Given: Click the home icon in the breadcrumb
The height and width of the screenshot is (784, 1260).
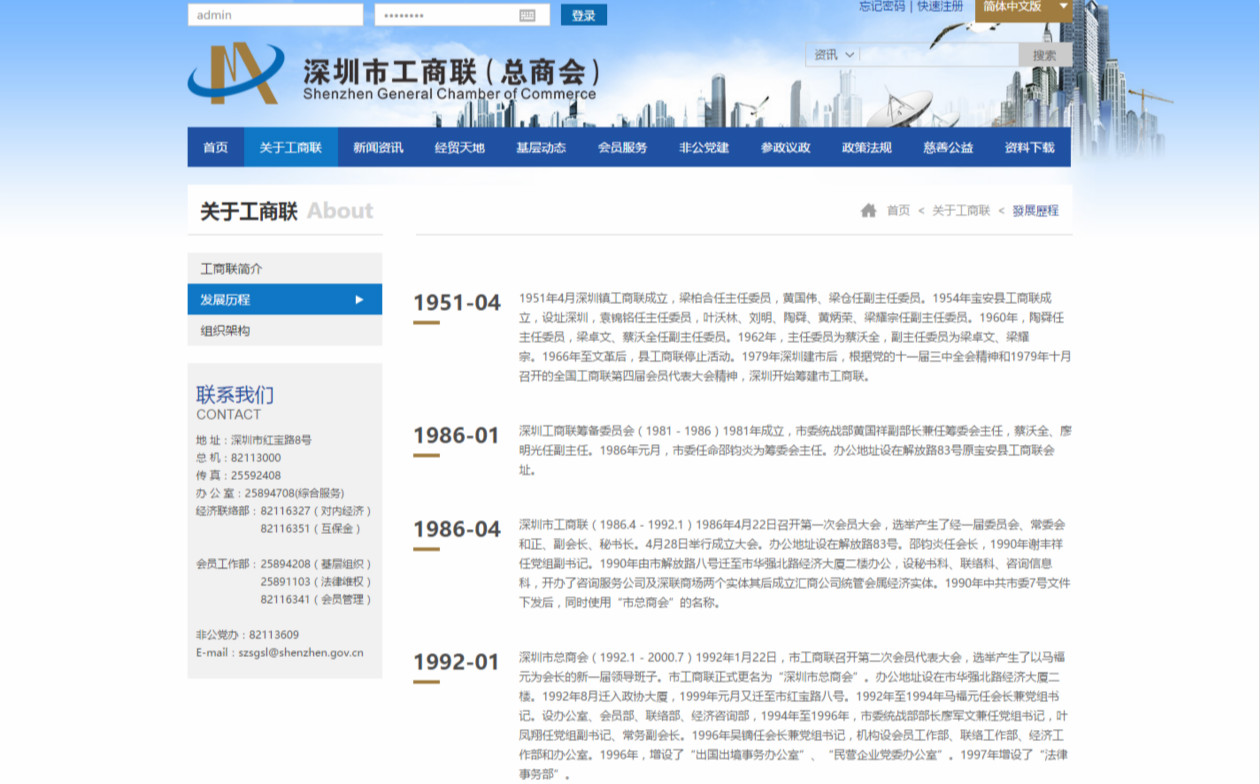Looking at the screenshot, I should pyautogui.click(x=868, y=211).
